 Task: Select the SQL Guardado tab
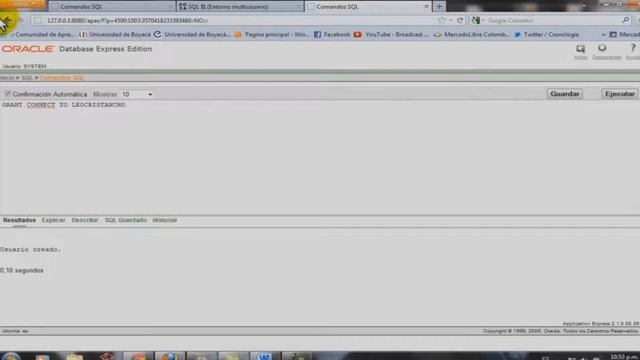pyautogui.click(x=126, y=220)
